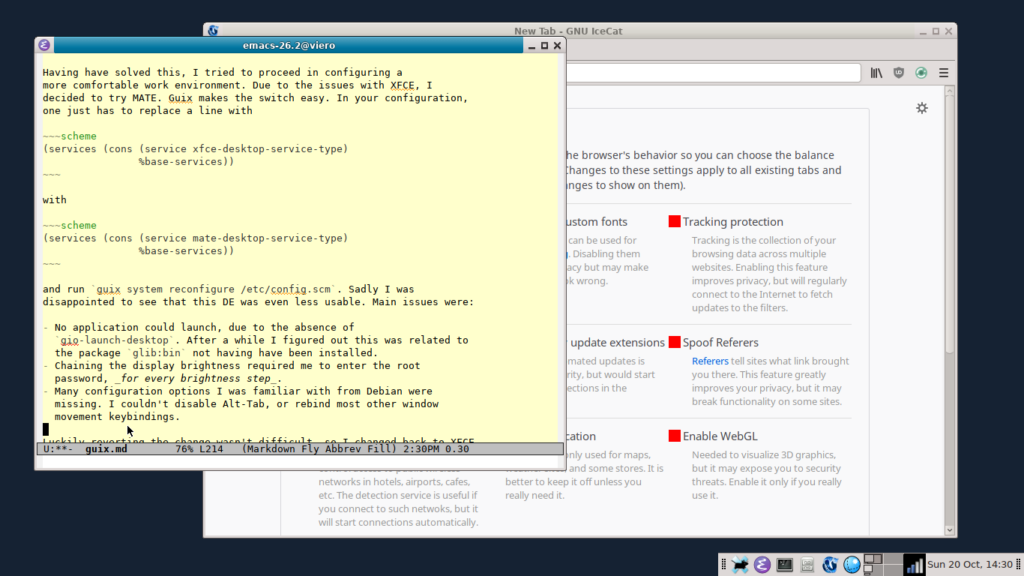Viewport: 1024px width, 576px height.
Task: Open the IceCat hamburger menu
Action: point(943,73)
